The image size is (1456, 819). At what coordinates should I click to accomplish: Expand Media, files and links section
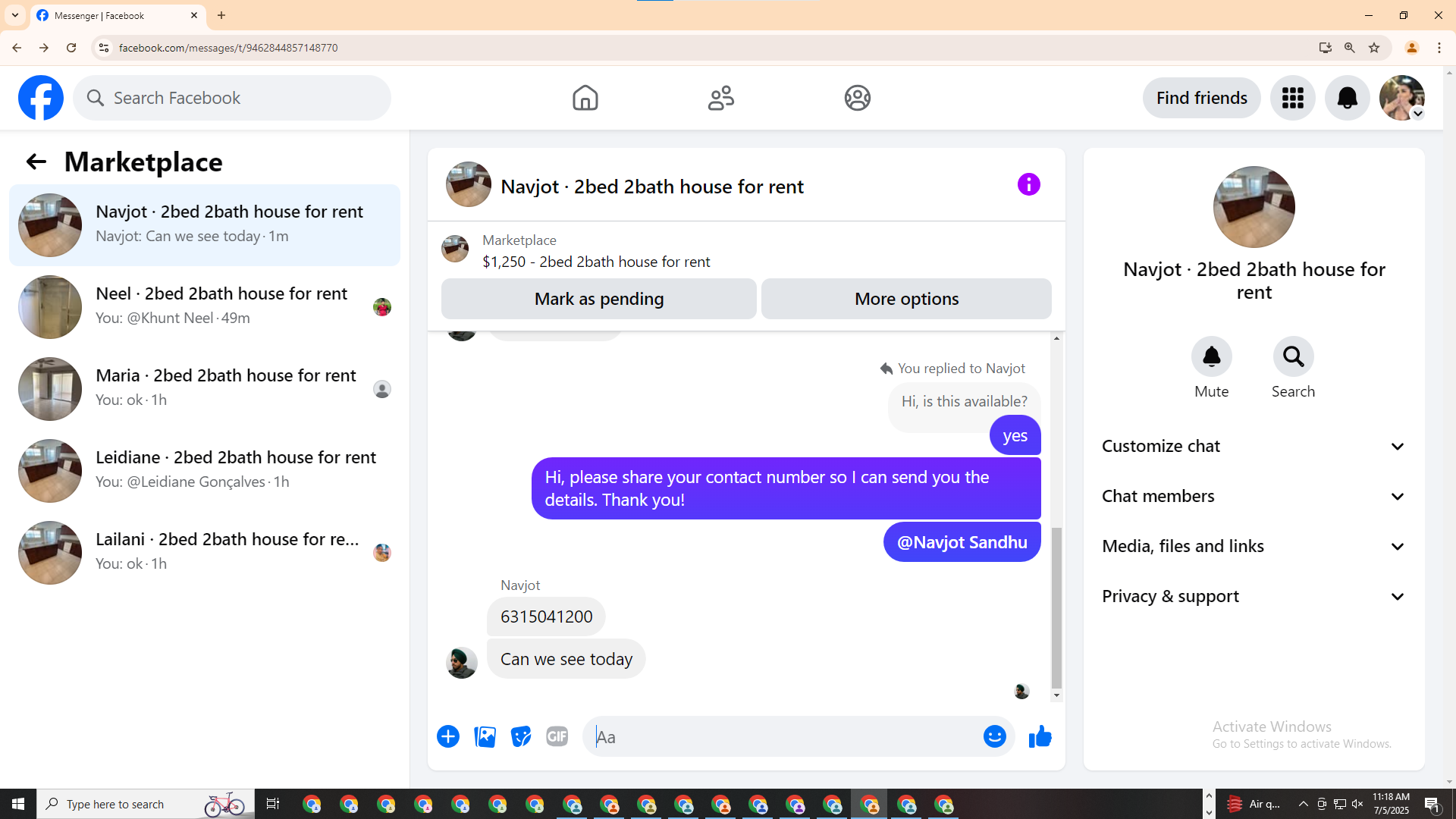coord(1254,546)
